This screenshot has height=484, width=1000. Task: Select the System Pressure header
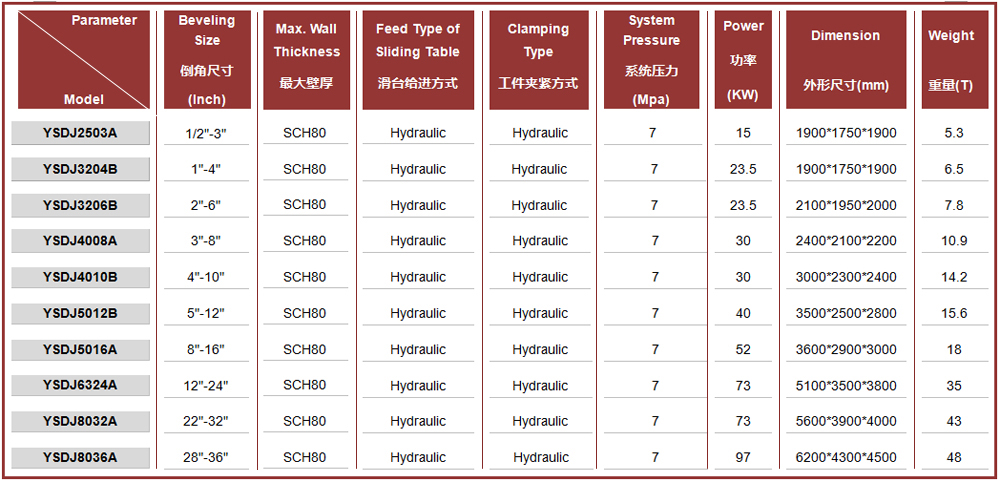pyautogui.click(x=652, y=59)
